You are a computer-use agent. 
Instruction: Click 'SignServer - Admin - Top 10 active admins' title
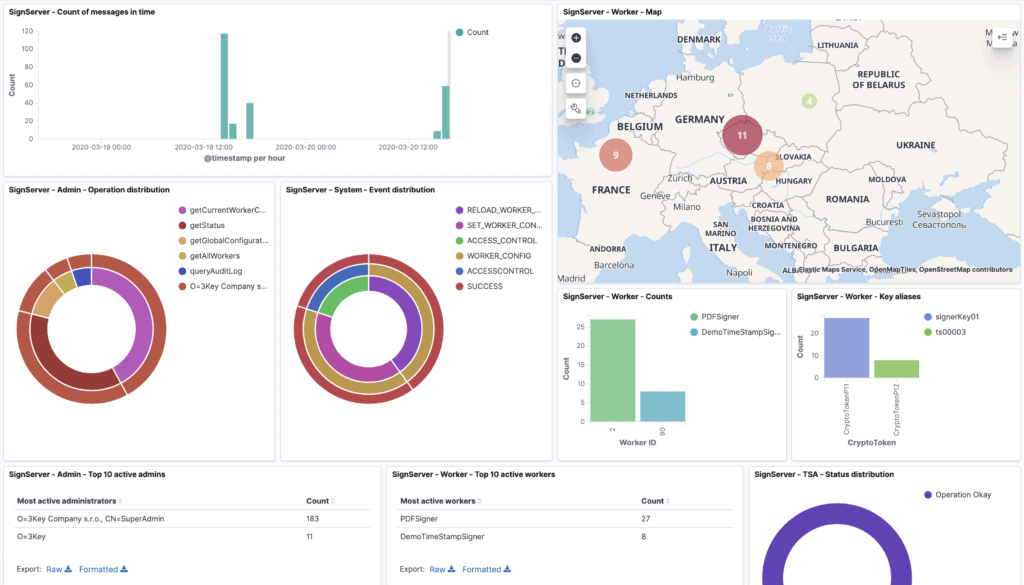[87, 475]
